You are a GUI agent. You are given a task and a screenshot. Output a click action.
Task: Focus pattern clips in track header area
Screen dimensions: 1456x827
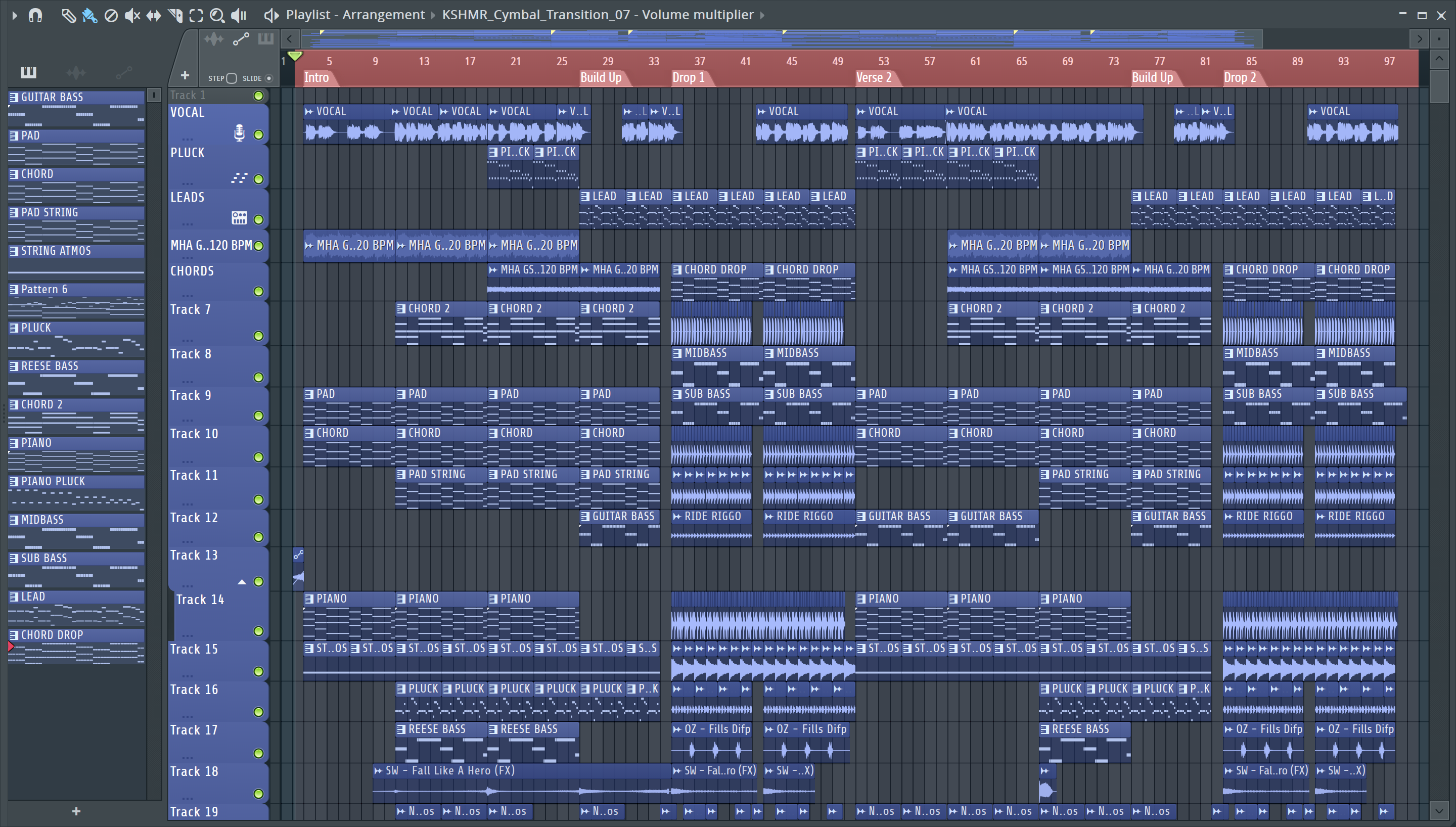(266, 38)
